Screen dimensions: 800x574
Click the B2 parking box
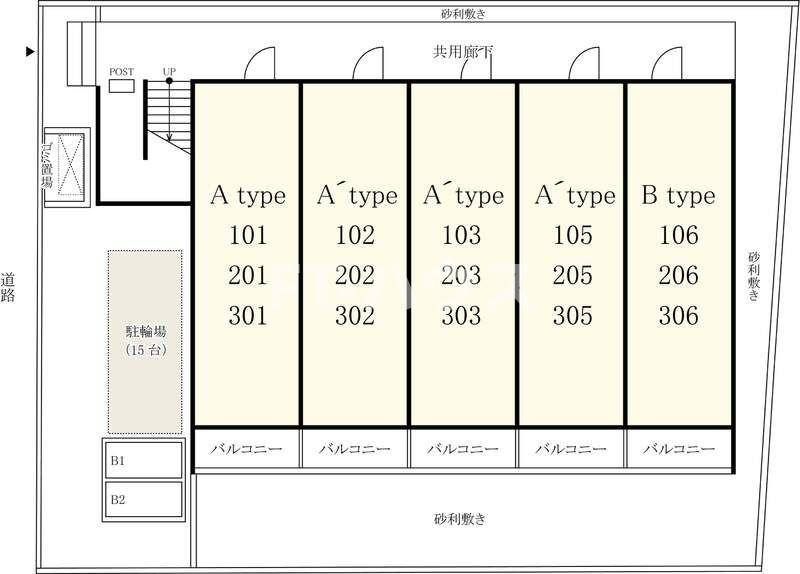(144, 500)
